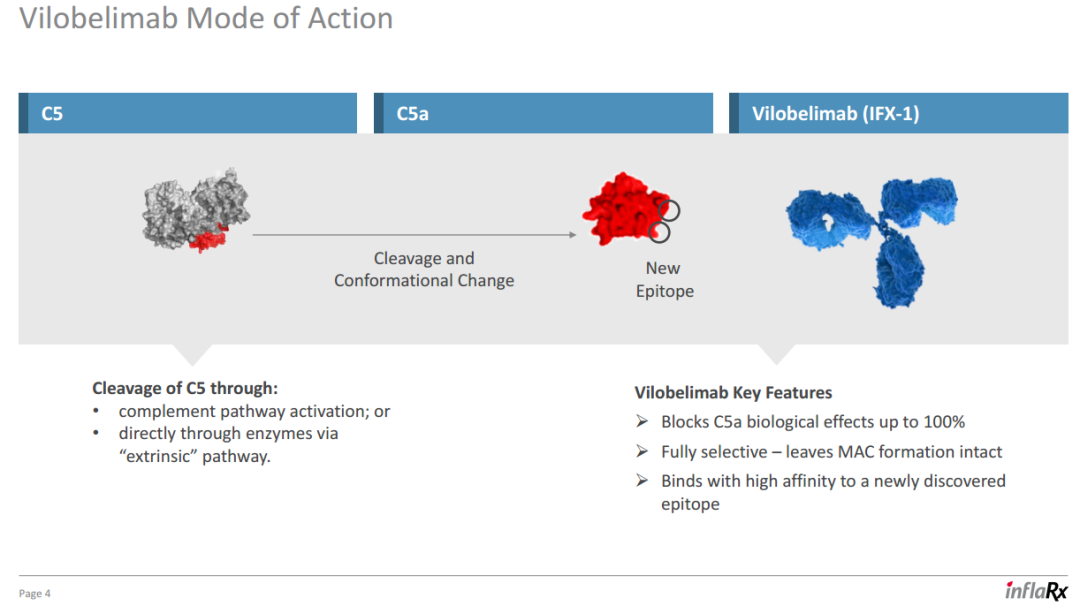Click the arrow bullet beside "Blocks C5a biological effects"

click(x=642, y=422)
